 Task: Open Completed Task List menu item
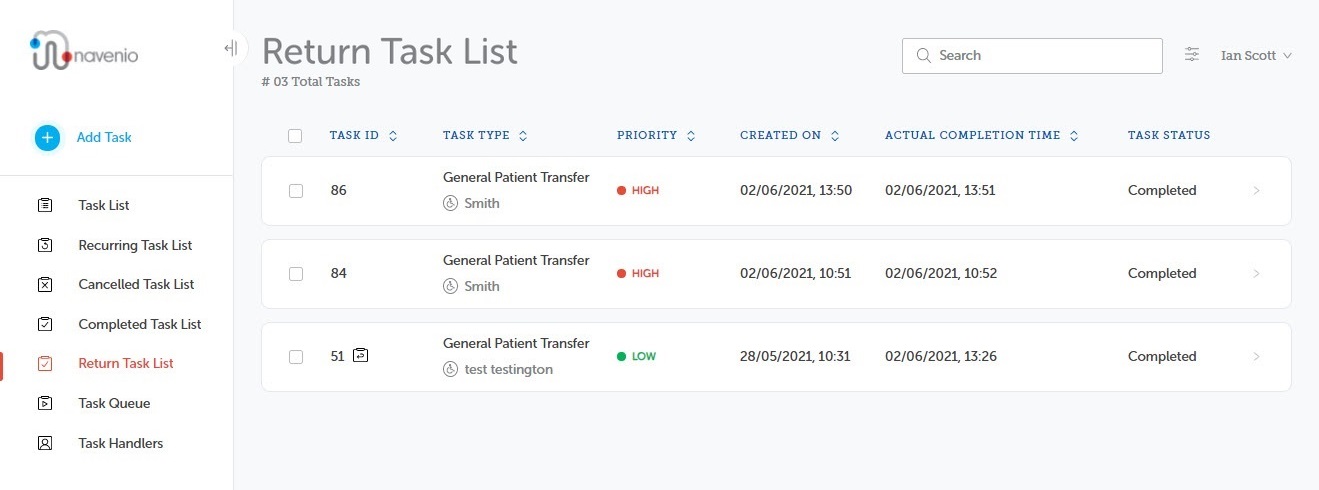point(139,324)
